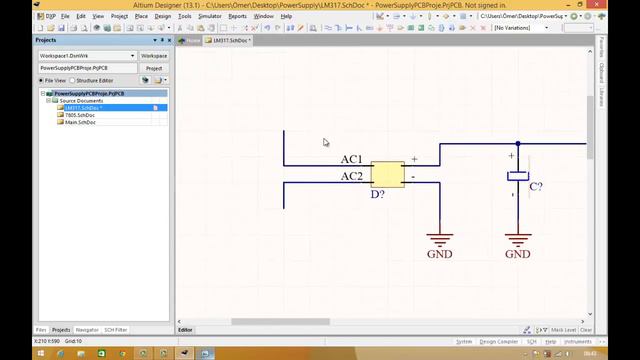Click the Design Compiler status bar button

[498, 342]
